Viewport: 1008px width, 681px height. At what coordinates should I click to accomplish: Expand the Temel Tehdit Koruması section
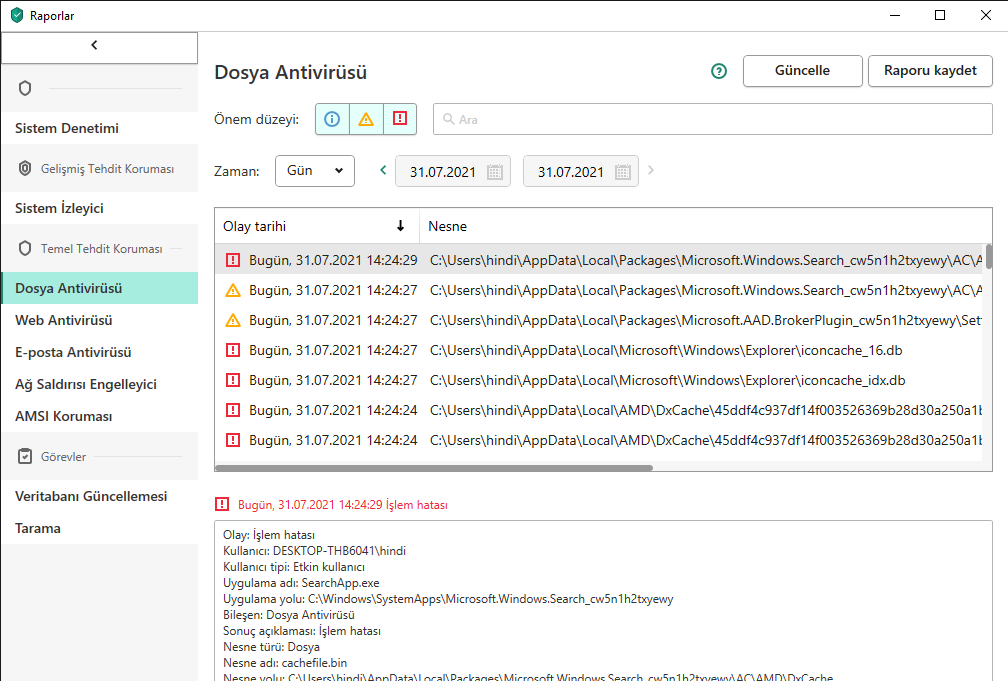click(x=100, y=249)
